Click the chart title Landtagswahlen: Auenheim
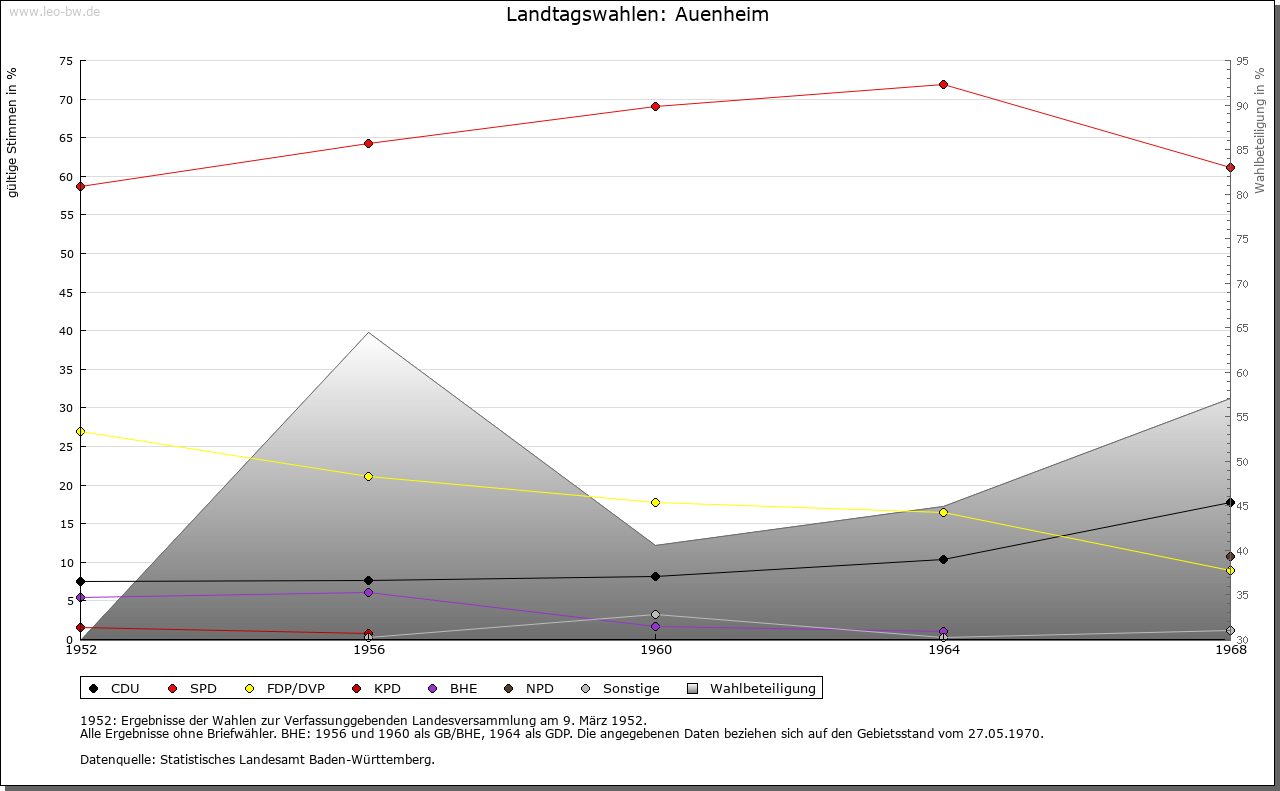This screenshot has width=1280, height=791. (x=637, y=14)
